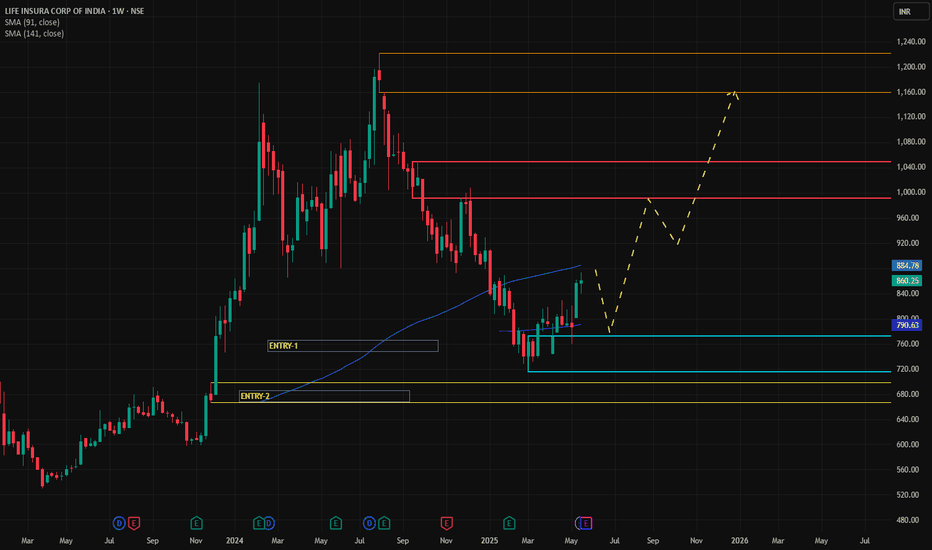Open the green earnings marker of May 2024

pos(335,523)
